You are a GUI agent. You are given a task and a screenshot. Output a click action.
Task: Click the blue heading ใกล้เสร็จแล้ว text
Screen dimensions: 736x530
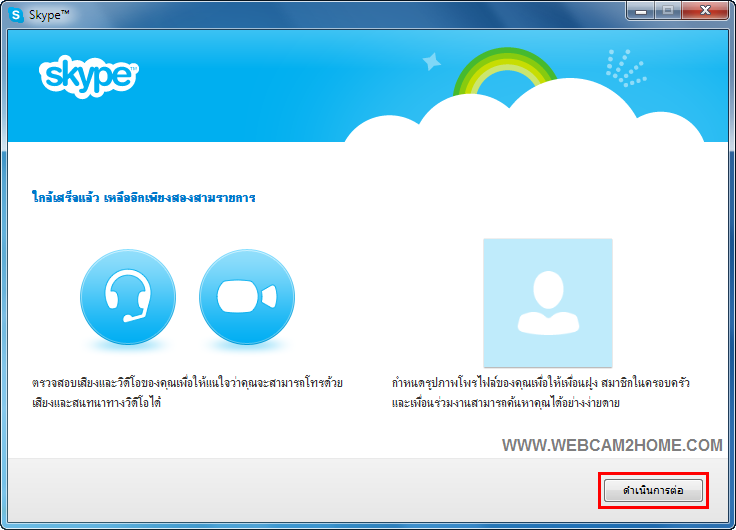(x=143, y=198)
